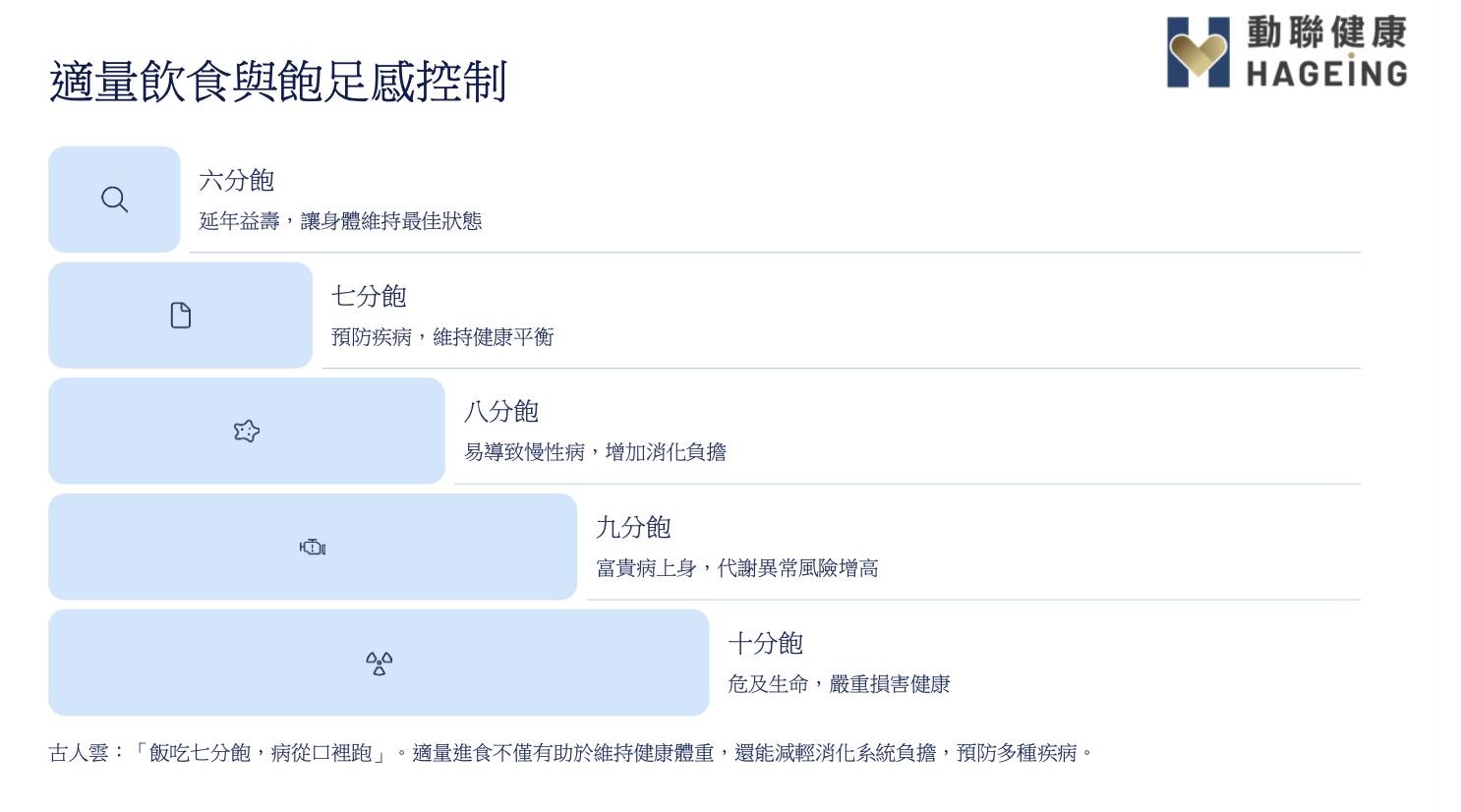This screenshot has height=812, width=1461.
Task: Click the text 預防疾病，維持健康平衡
Action: [442, 337]
